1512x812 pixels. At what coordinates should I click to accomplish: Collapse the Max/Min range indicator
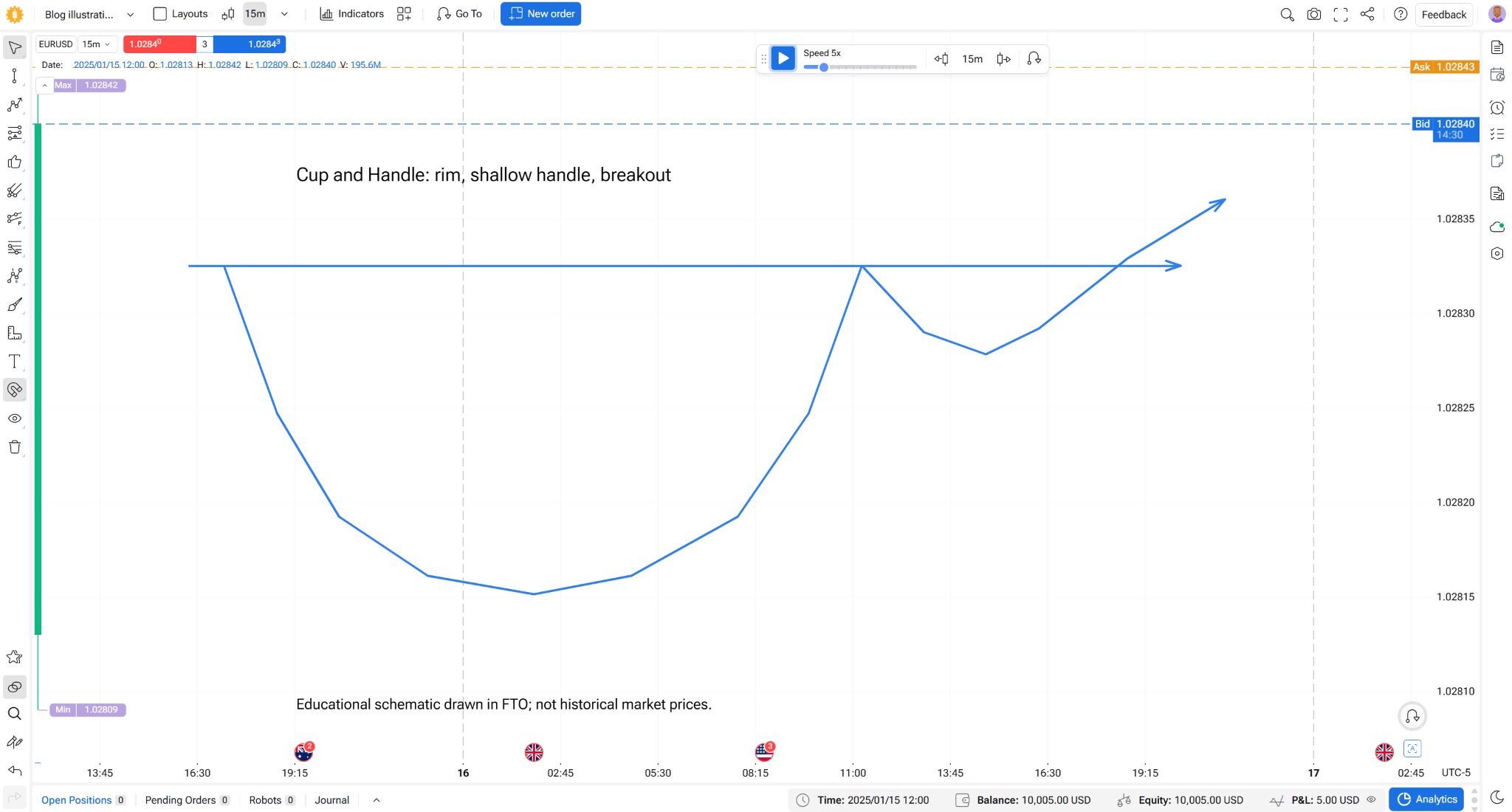(x=44, y=86)
